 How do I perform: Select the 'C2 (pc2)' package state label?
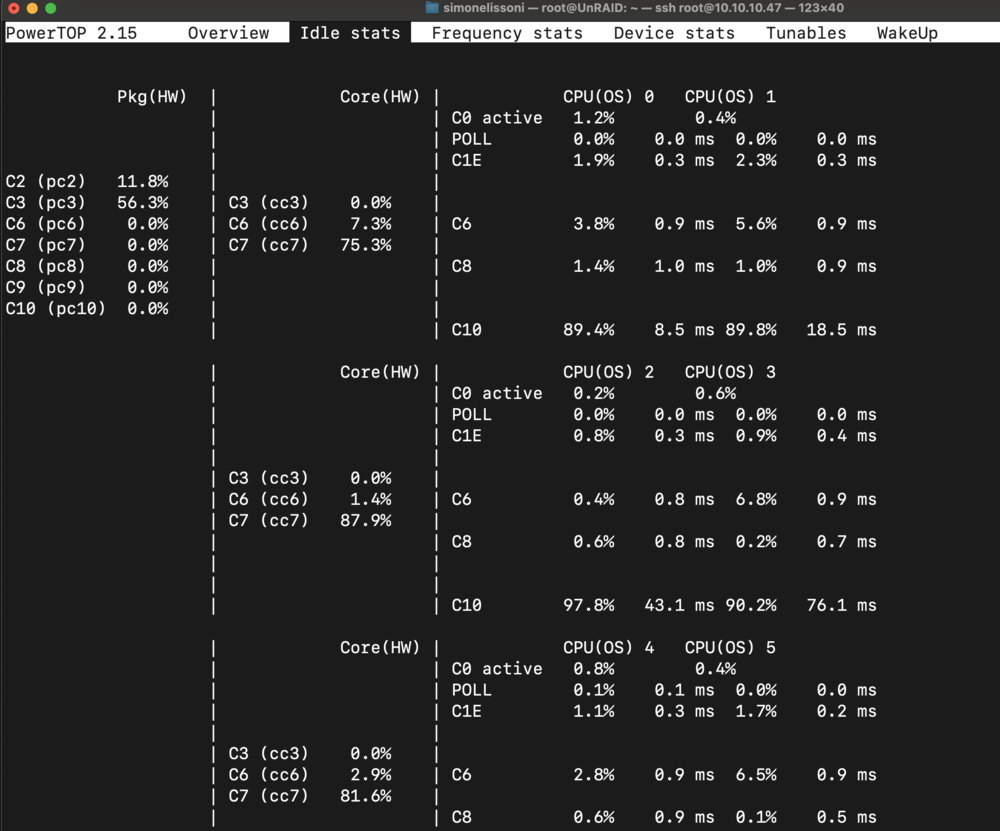pos(45,181)
